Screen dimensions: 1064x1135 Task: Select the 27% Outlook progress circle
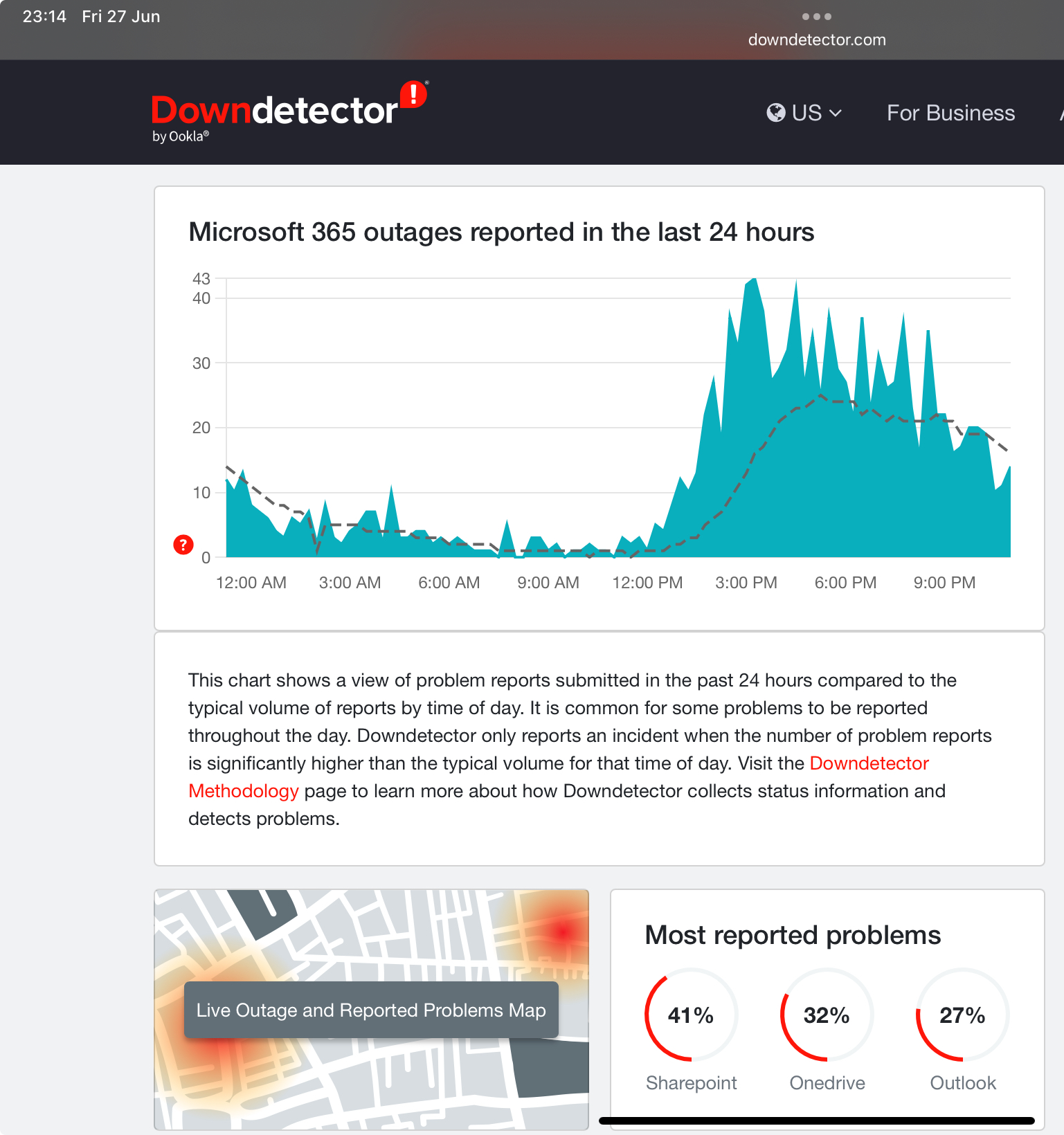[962, 1015]
